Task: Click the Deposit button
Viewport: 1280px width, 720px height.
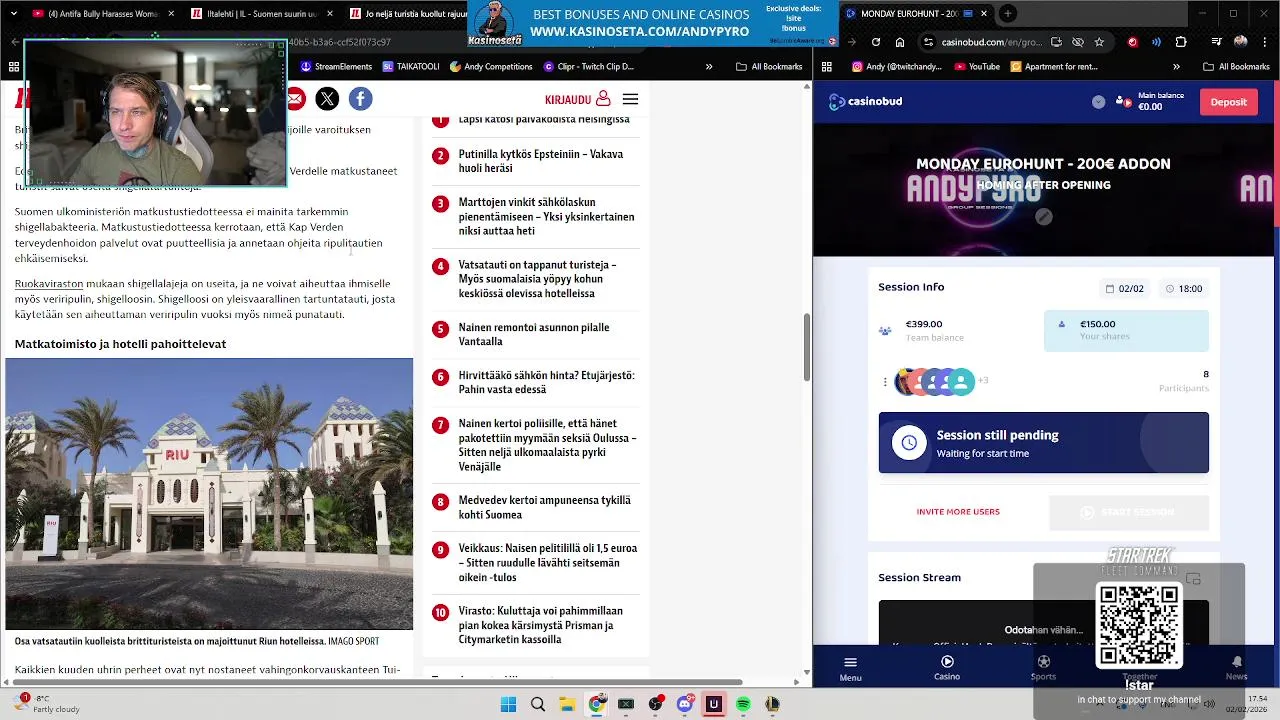Action: point(1228,102)
